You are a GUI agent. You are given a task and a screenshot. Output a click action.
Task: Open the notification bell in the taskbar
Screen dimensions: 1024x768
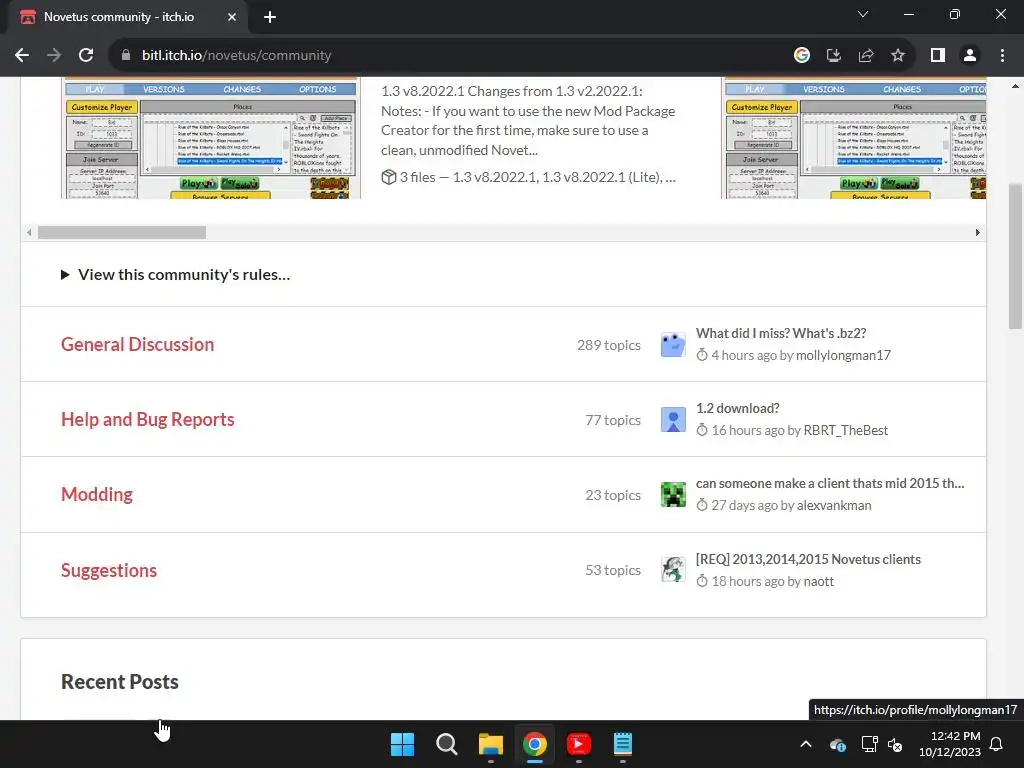996,744
